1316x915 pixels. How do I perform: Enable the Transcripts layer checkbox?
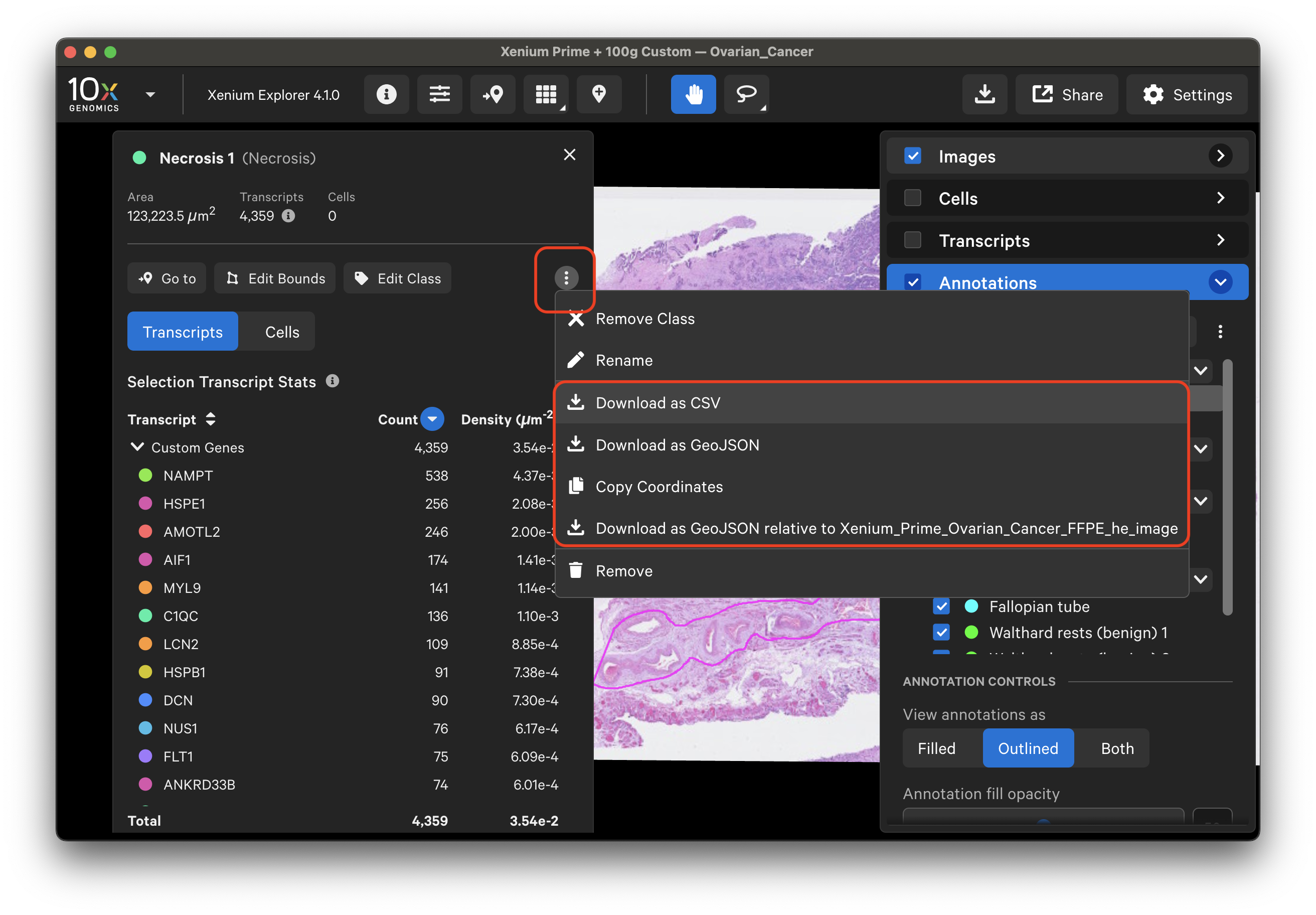tap(912, 240)
